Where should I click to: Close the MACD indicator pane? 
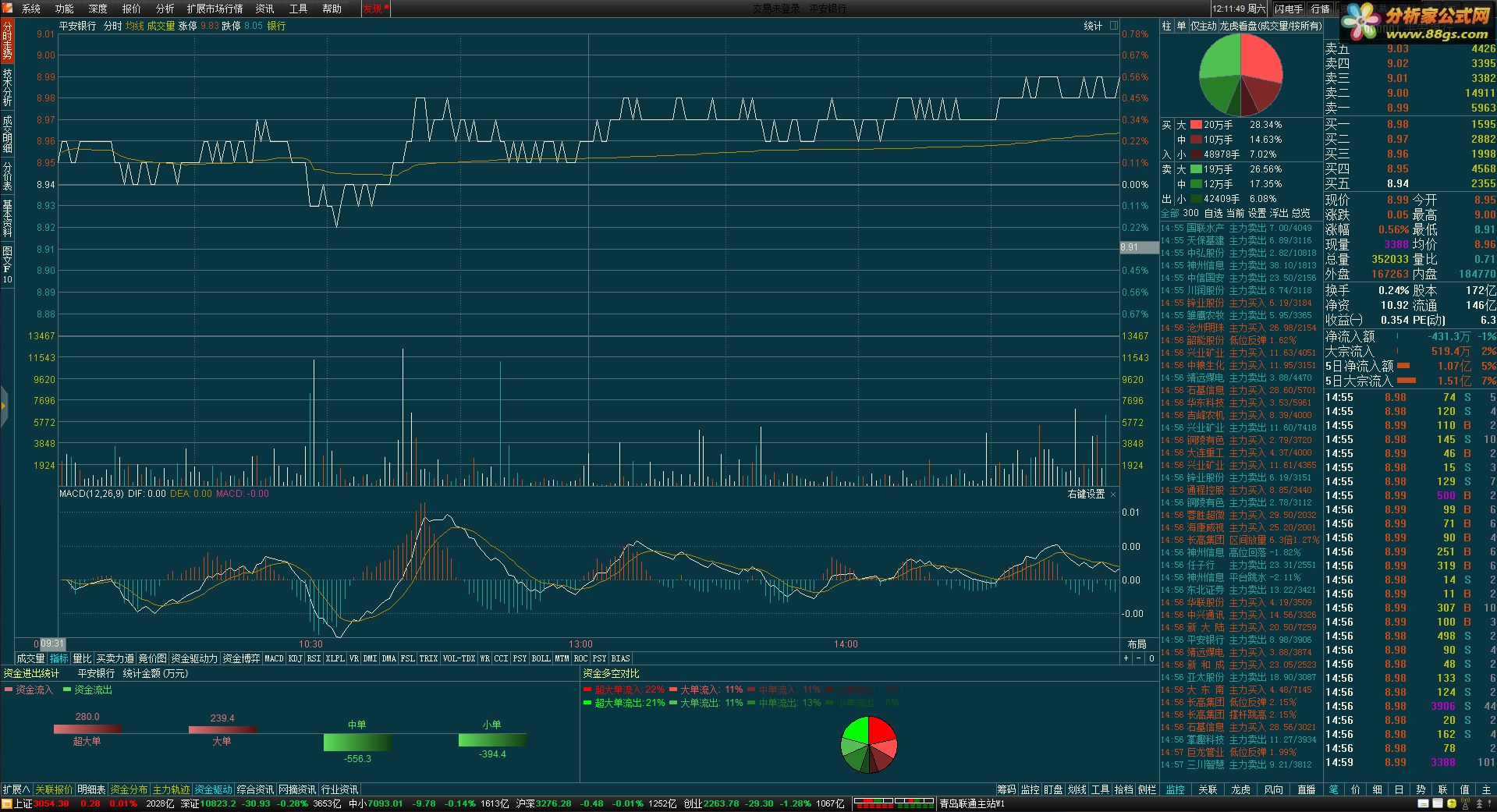click(x=1113, y=495)
